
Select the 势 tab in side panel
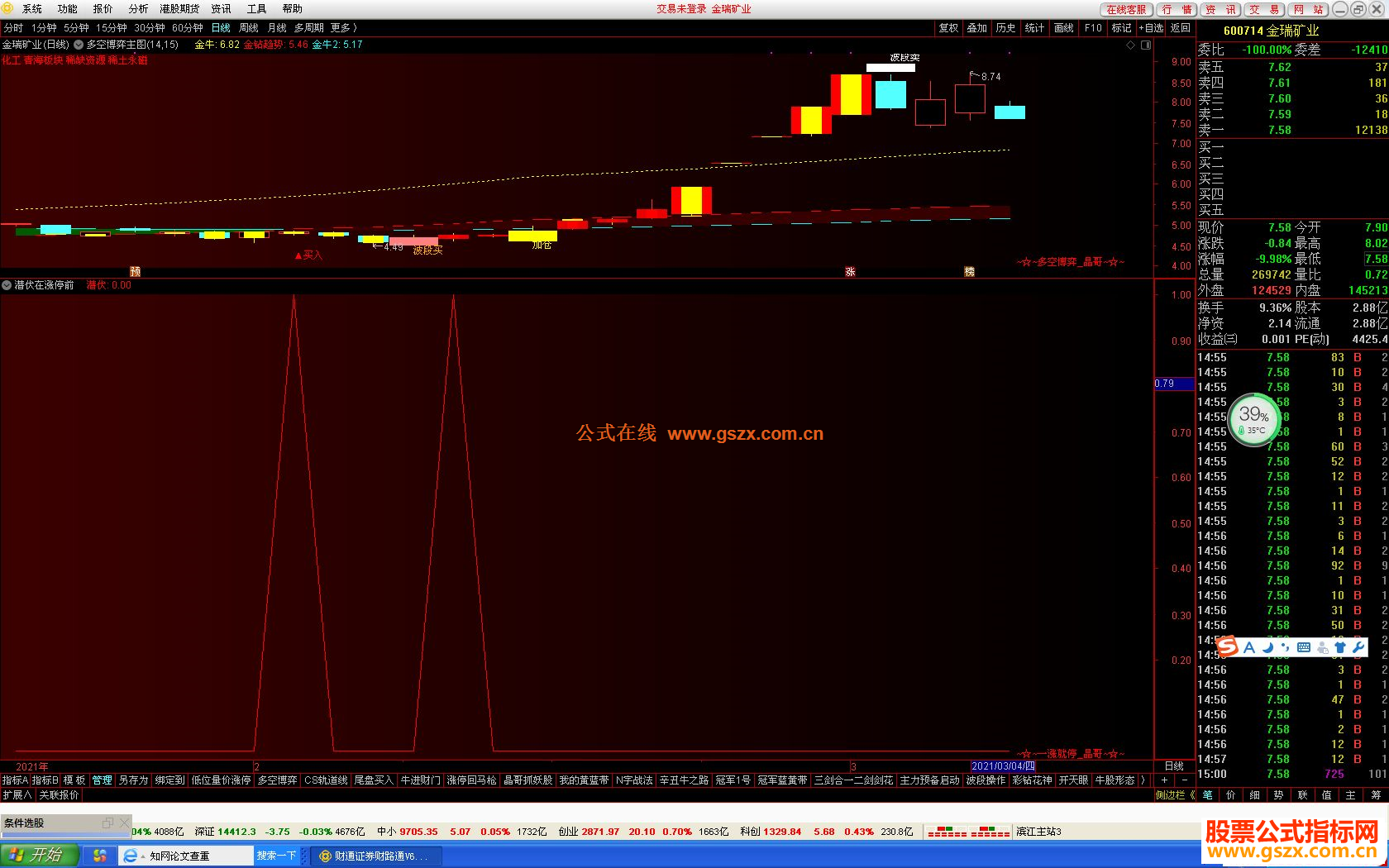tap(1279, 795)
